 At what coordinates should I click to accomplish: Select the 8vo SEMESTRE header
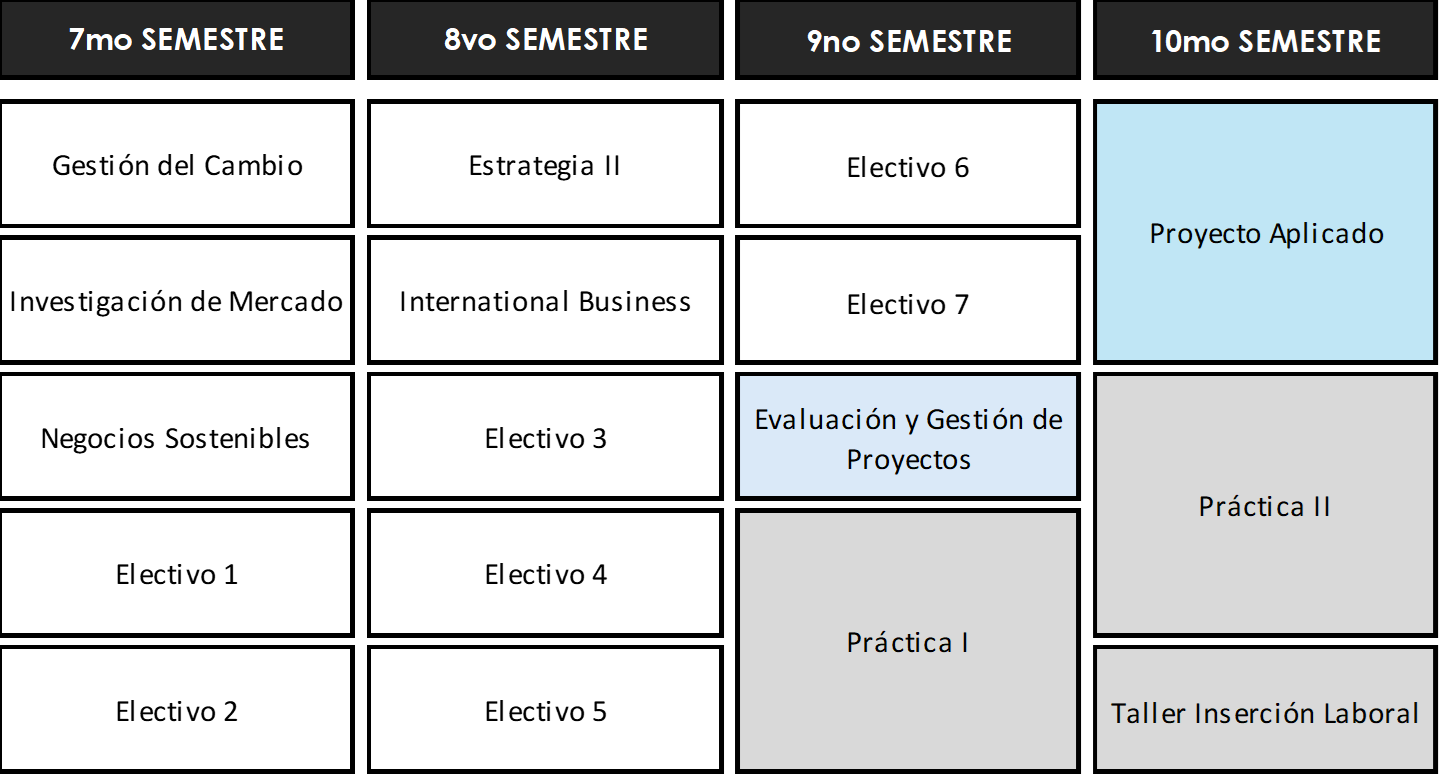(x=545, y=40)
